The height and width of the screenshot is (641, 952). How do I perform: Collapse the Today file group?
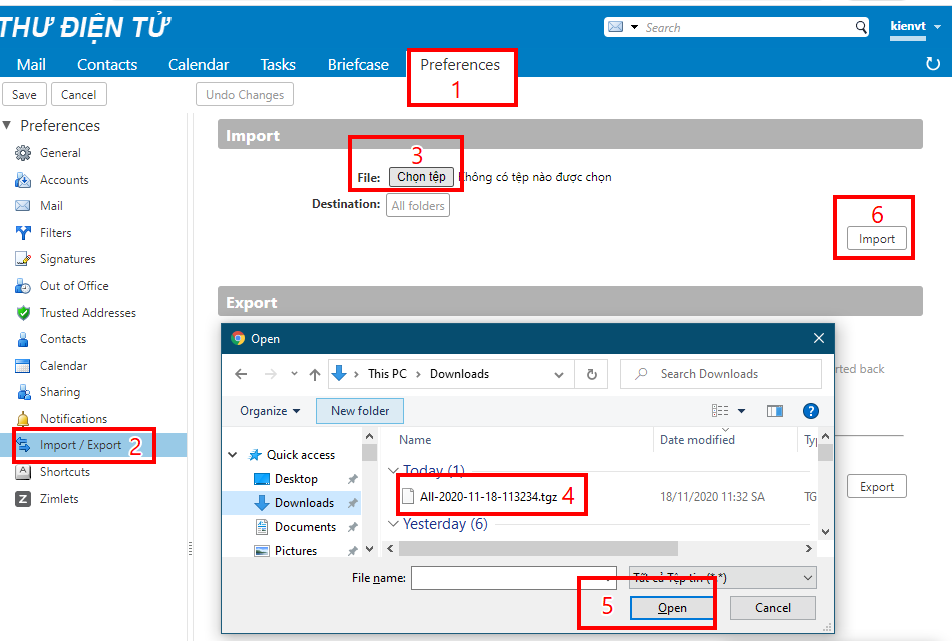pyautogui.click(x=393, y=470)
